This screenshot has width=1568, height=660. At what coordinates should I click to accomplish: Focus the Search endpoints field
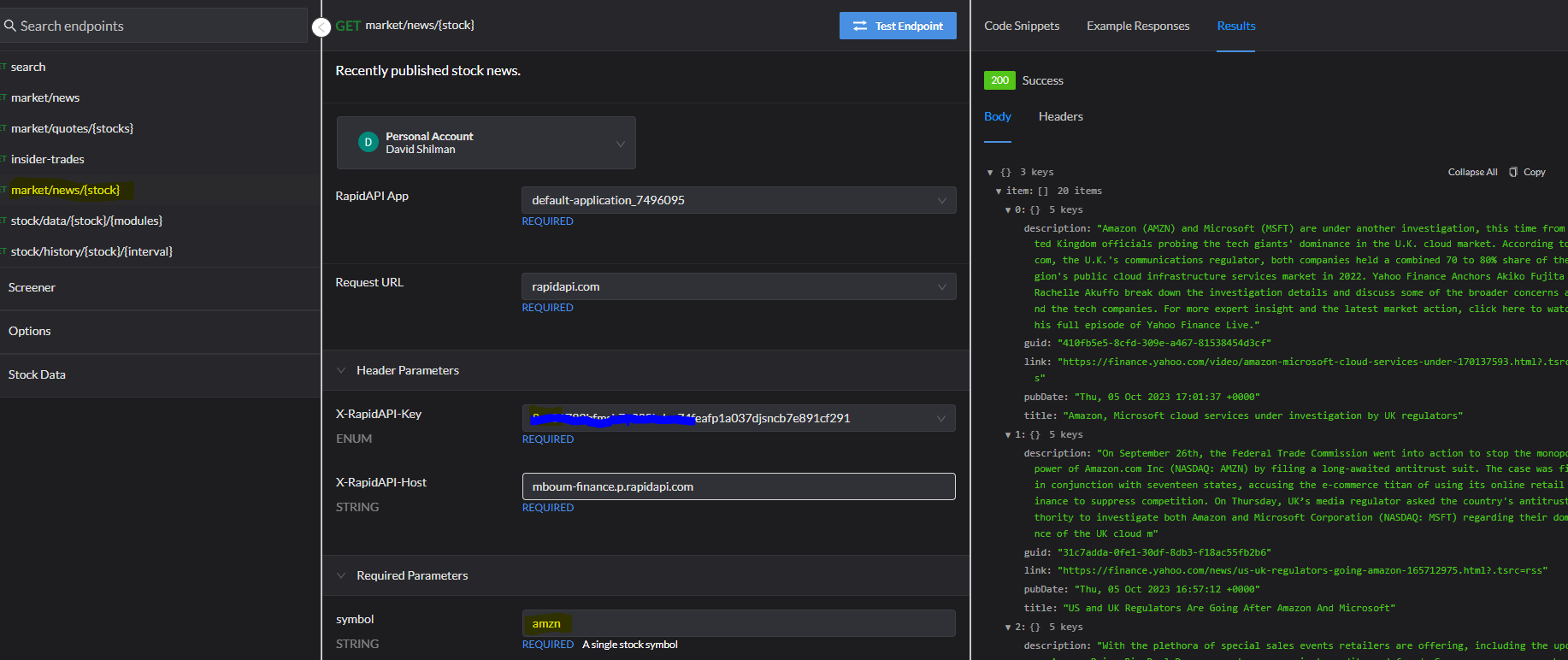coord(155,26)
